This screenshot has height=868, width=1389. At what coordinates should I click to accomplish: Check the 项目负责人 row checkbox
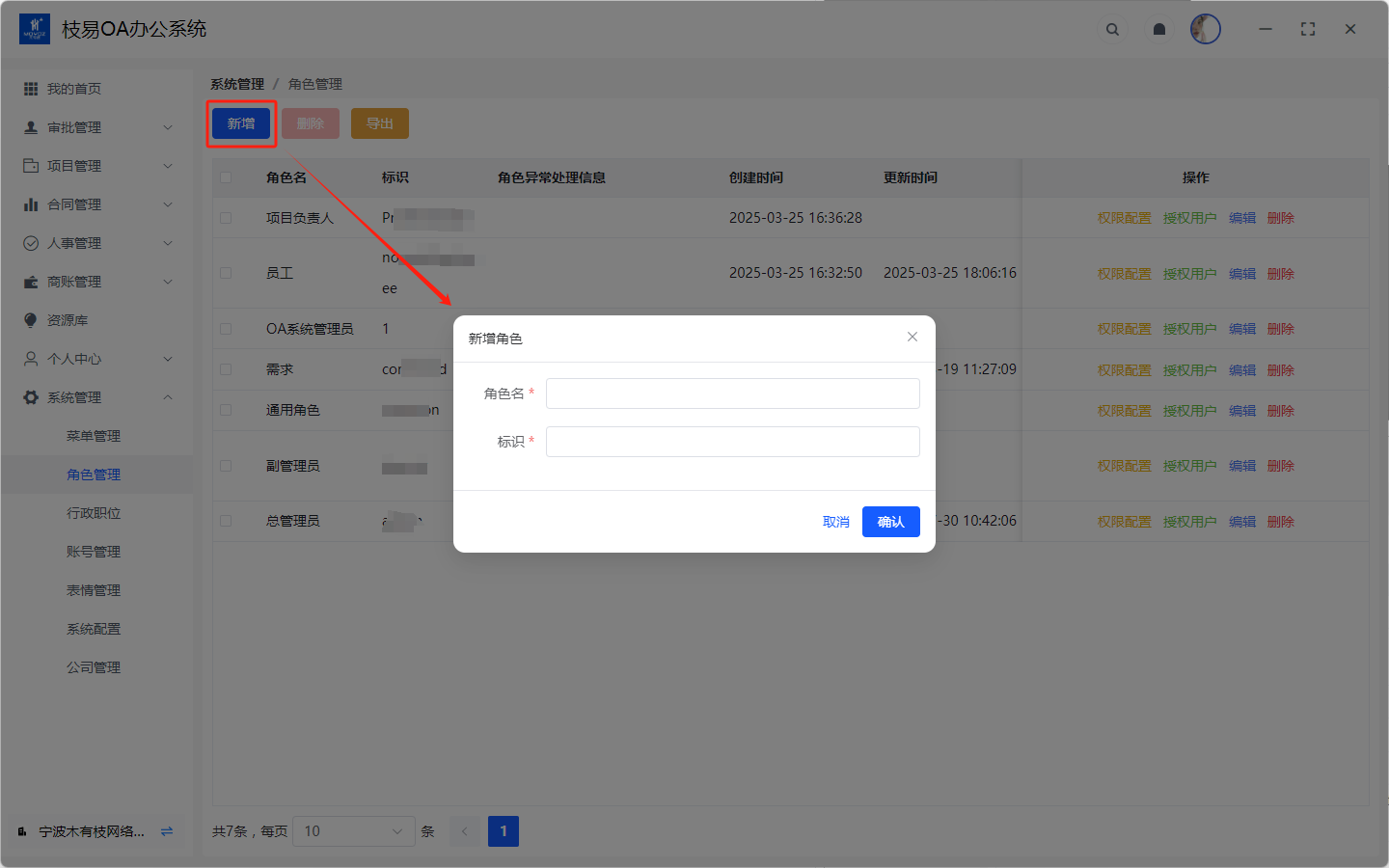[226, 218]
